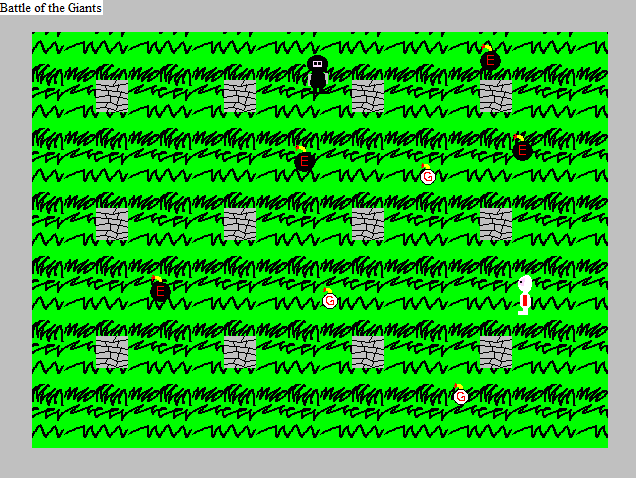Select the uppermost white G bomb

[428, 176]
